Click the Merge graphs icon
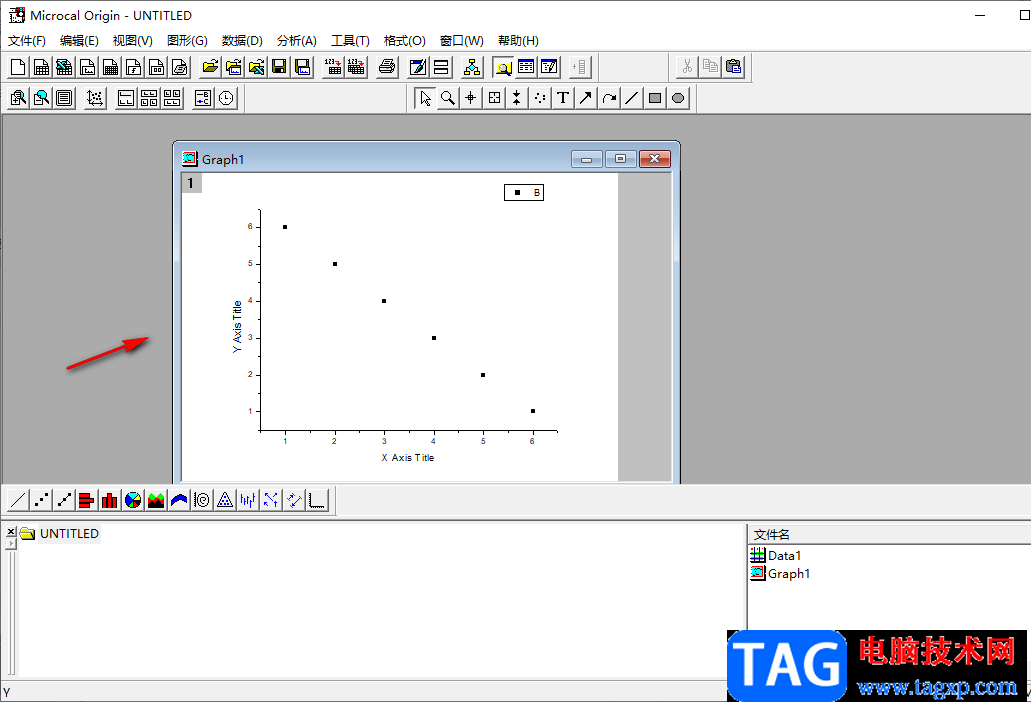 (172, 99)
